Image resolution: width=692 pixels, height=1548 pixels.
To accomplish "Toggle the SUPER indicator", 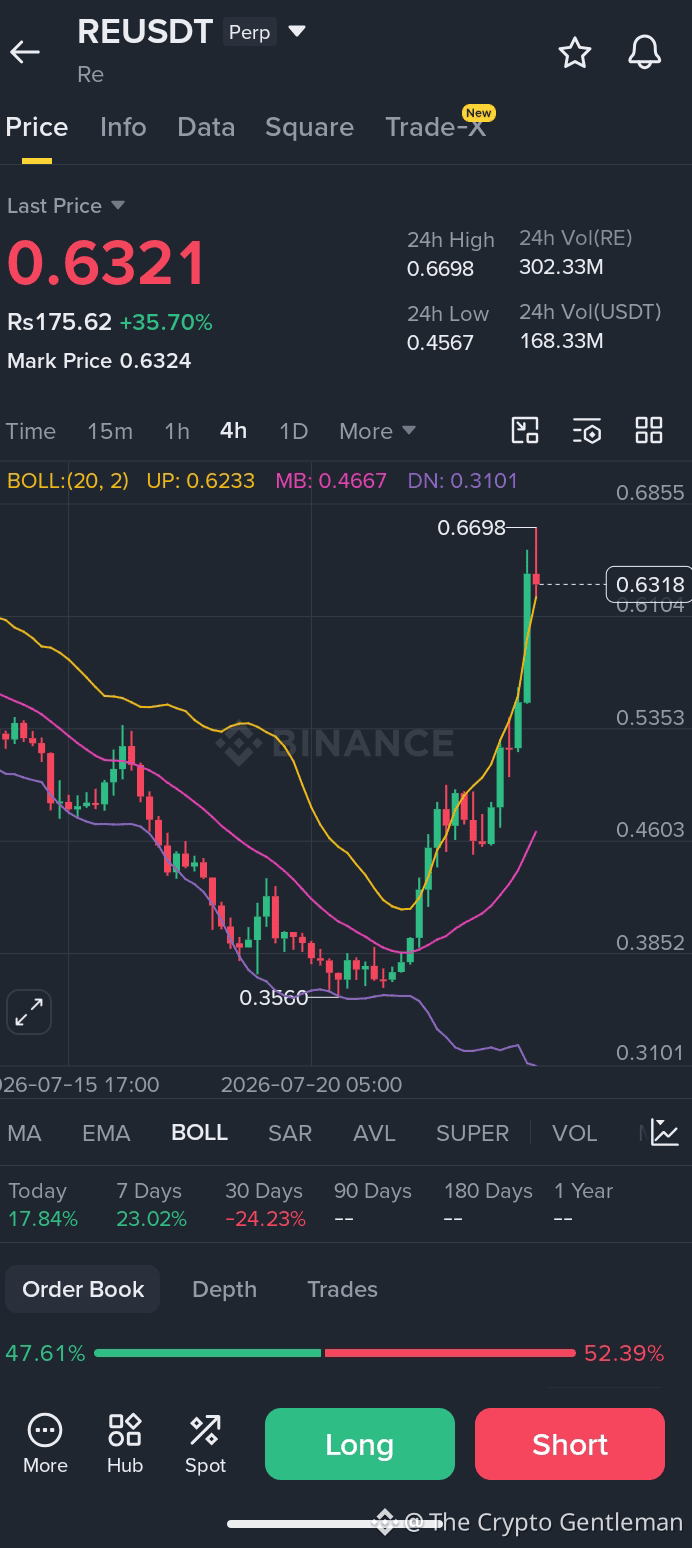I will click(x=472, y=1133).
